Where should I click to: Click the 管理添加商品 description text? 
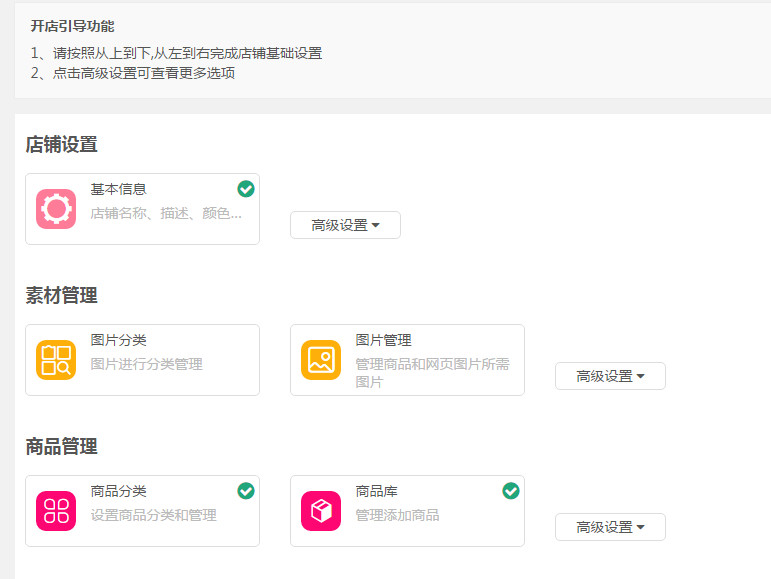[x=397, y=515]
